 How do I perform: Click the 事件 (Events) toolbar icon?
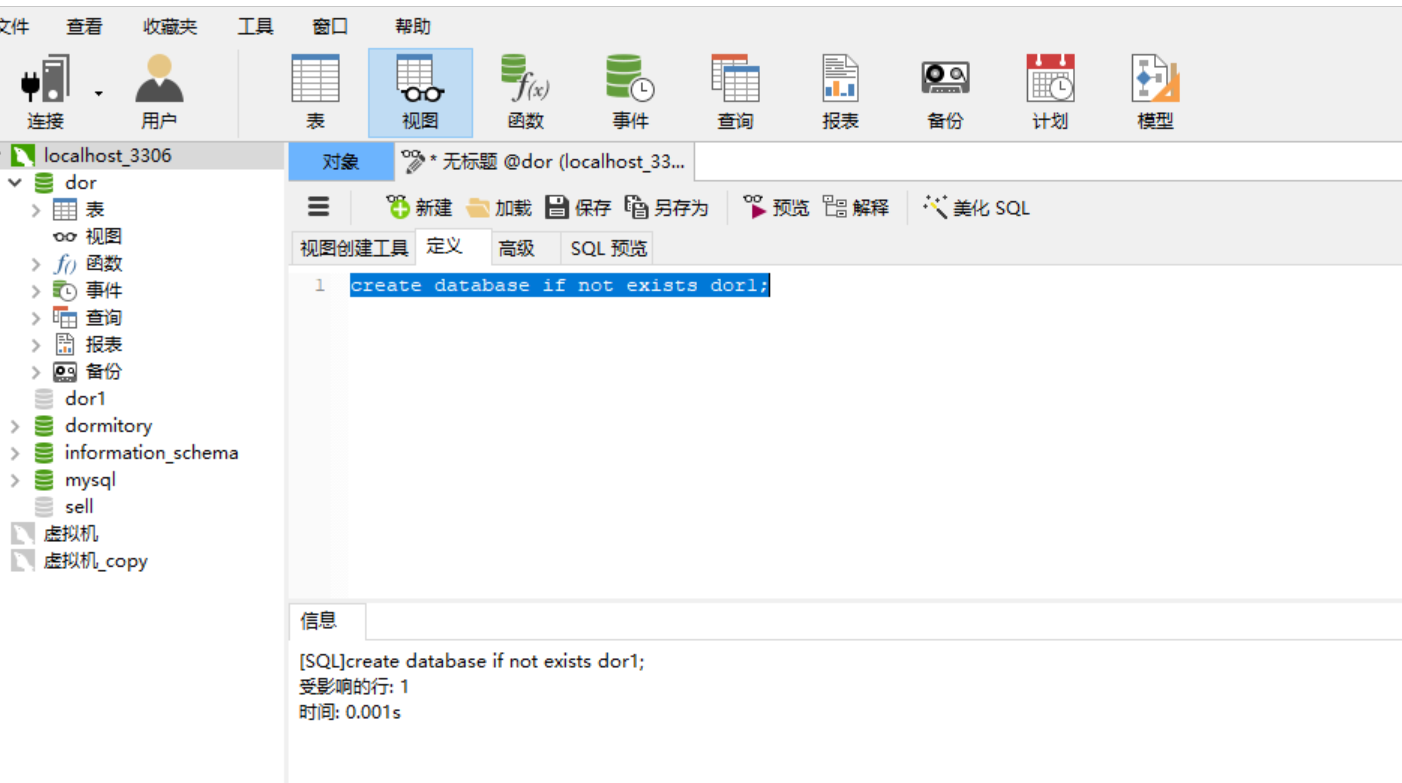point(628,91)
